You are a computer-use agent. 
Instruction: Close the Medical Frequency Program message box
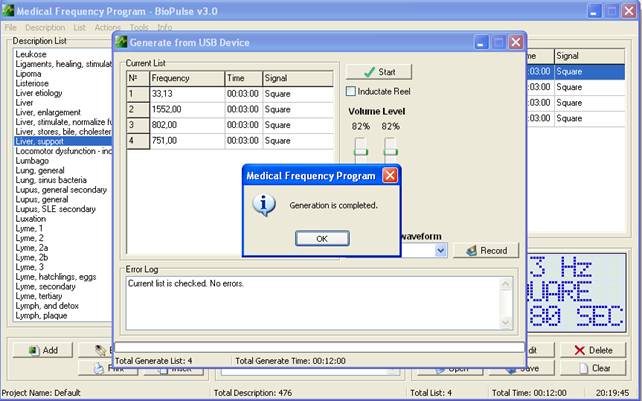(x=390, y=175)
